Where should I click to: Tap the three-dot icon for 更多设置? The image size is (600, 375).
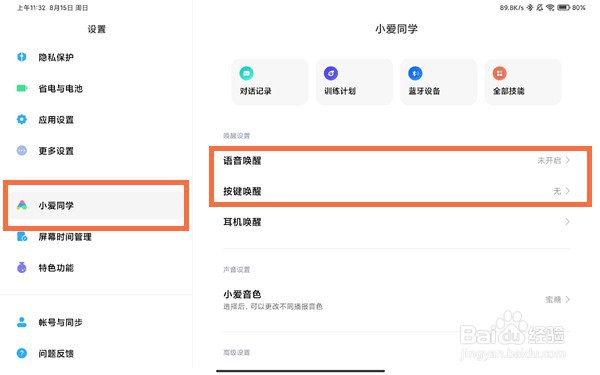click(22, 150)
